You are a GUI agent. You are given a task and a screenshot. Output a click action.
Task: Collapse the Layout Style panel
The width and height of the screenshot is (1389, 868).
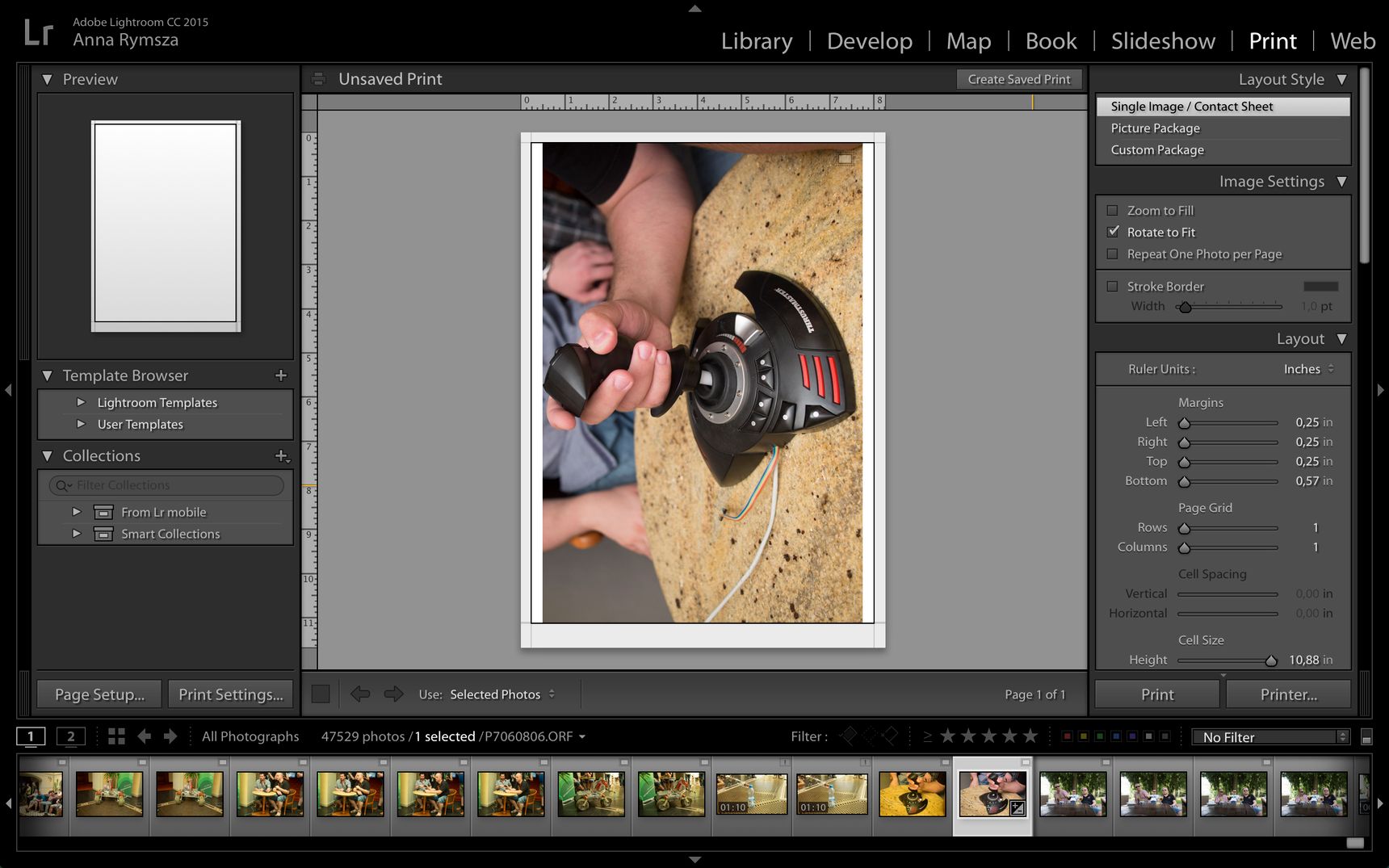point(1341,79)
